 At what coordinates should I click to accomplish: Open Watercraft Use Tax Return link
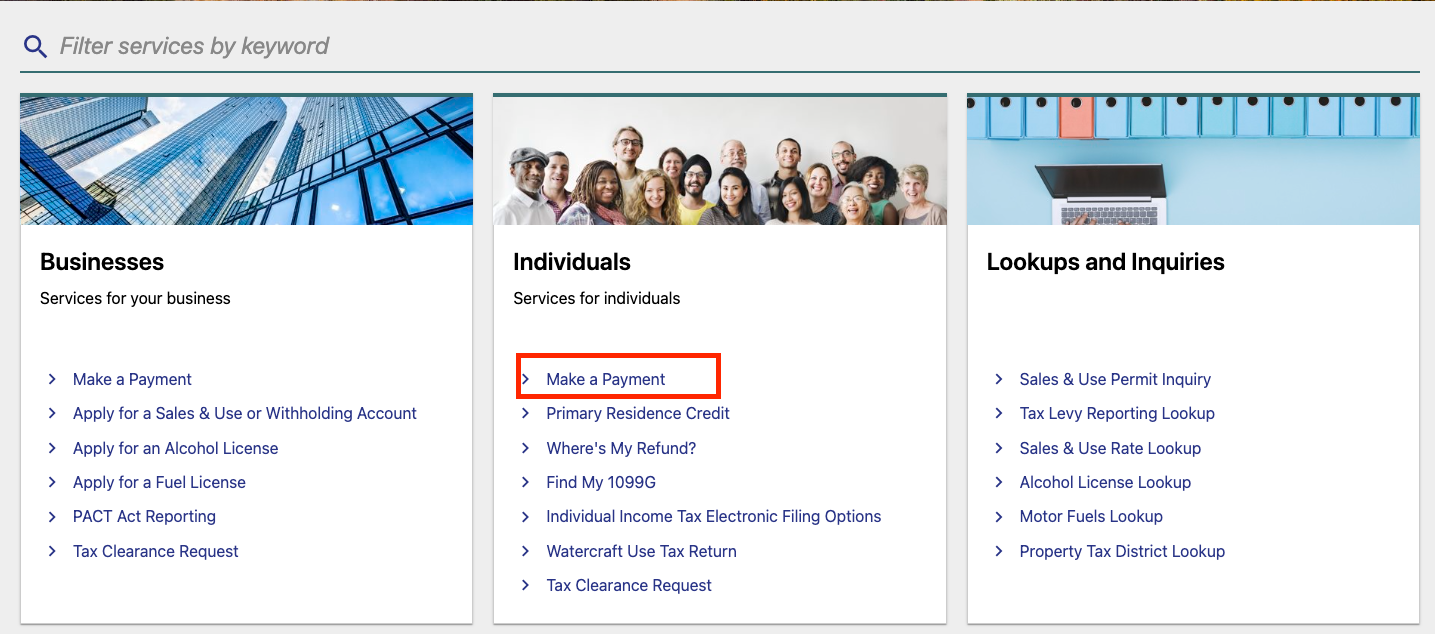tap(641, 551)
